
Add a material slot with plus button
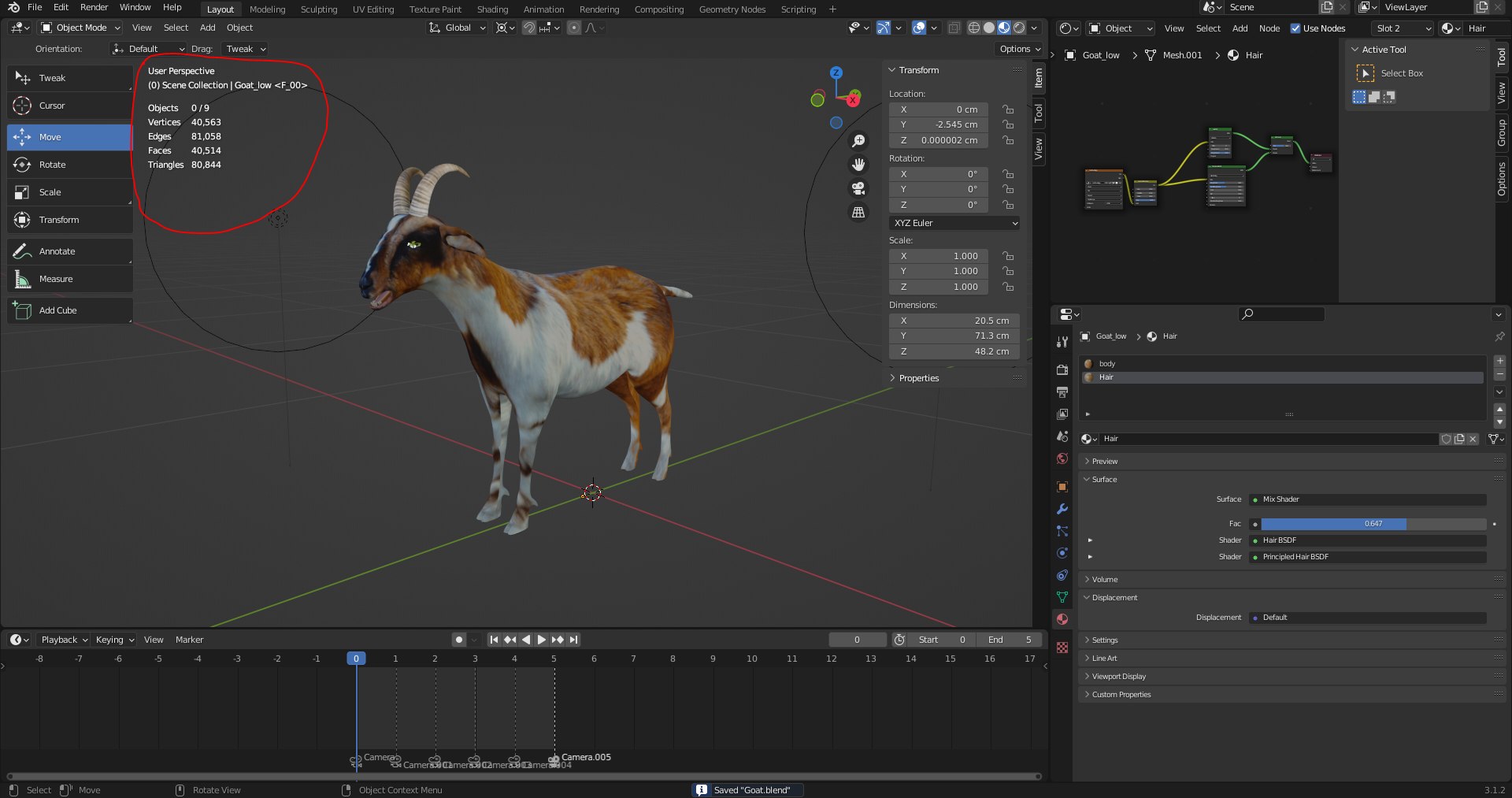tap(1499, 361)
